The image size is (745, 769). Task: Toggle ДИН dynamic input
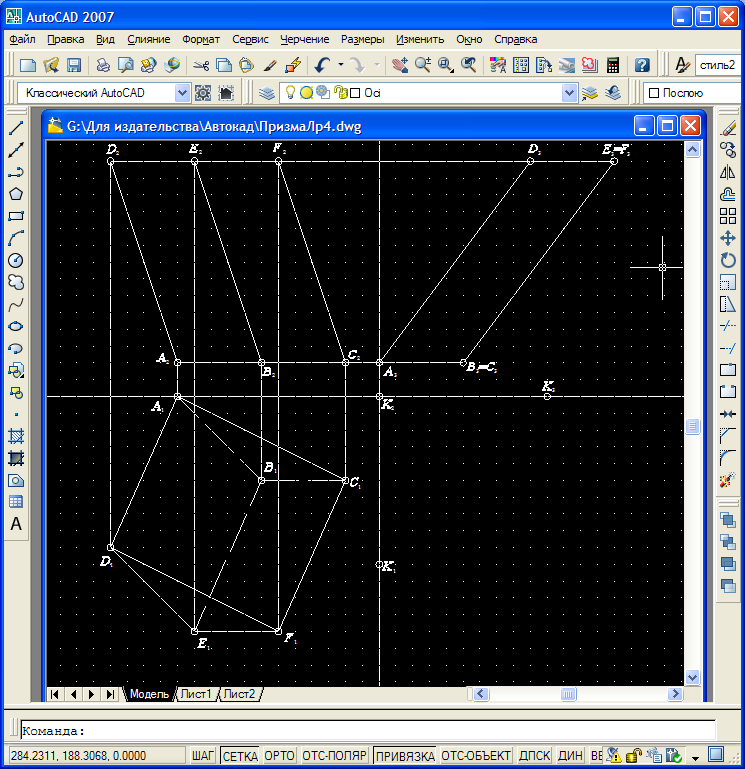570,755
